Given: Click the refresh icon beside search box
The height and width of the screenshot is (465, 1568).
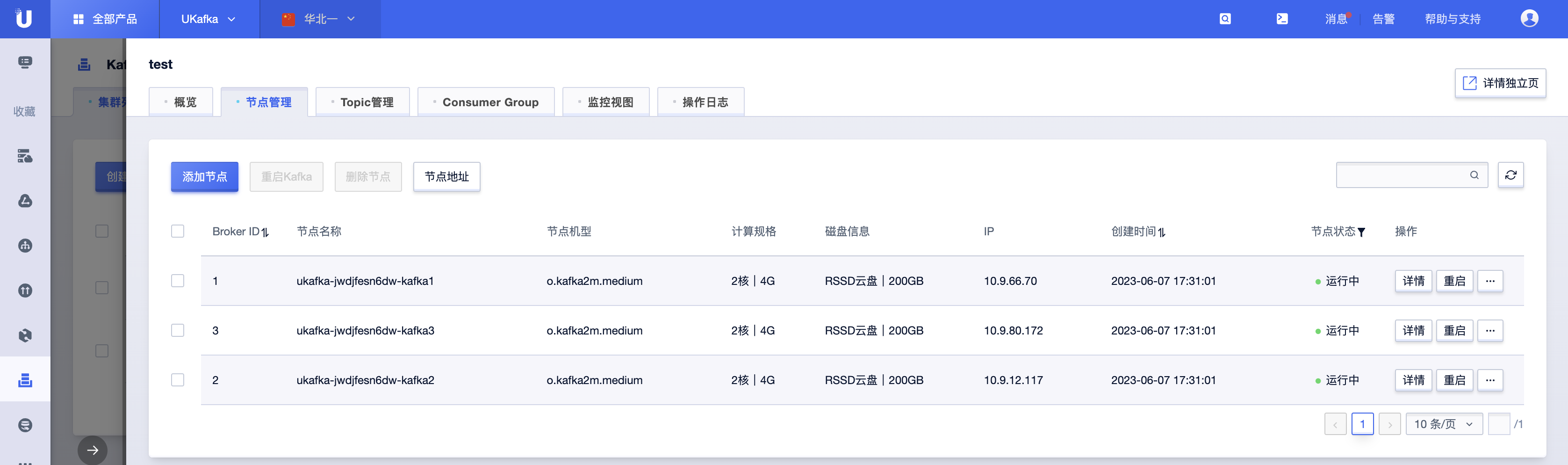Looking at the screenshot, I should (x=1511, y=175).
